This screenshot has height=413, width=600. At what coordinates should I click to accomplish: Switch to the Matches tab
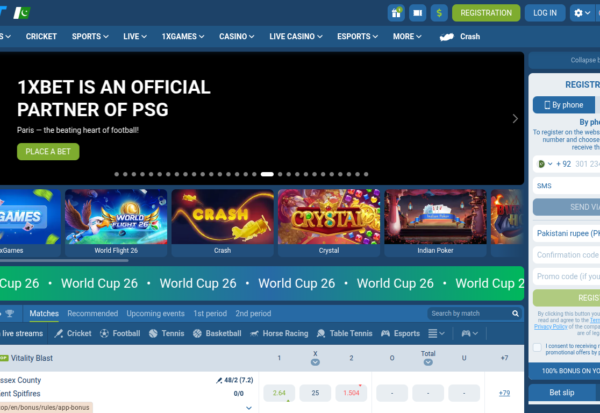[44, 313]
